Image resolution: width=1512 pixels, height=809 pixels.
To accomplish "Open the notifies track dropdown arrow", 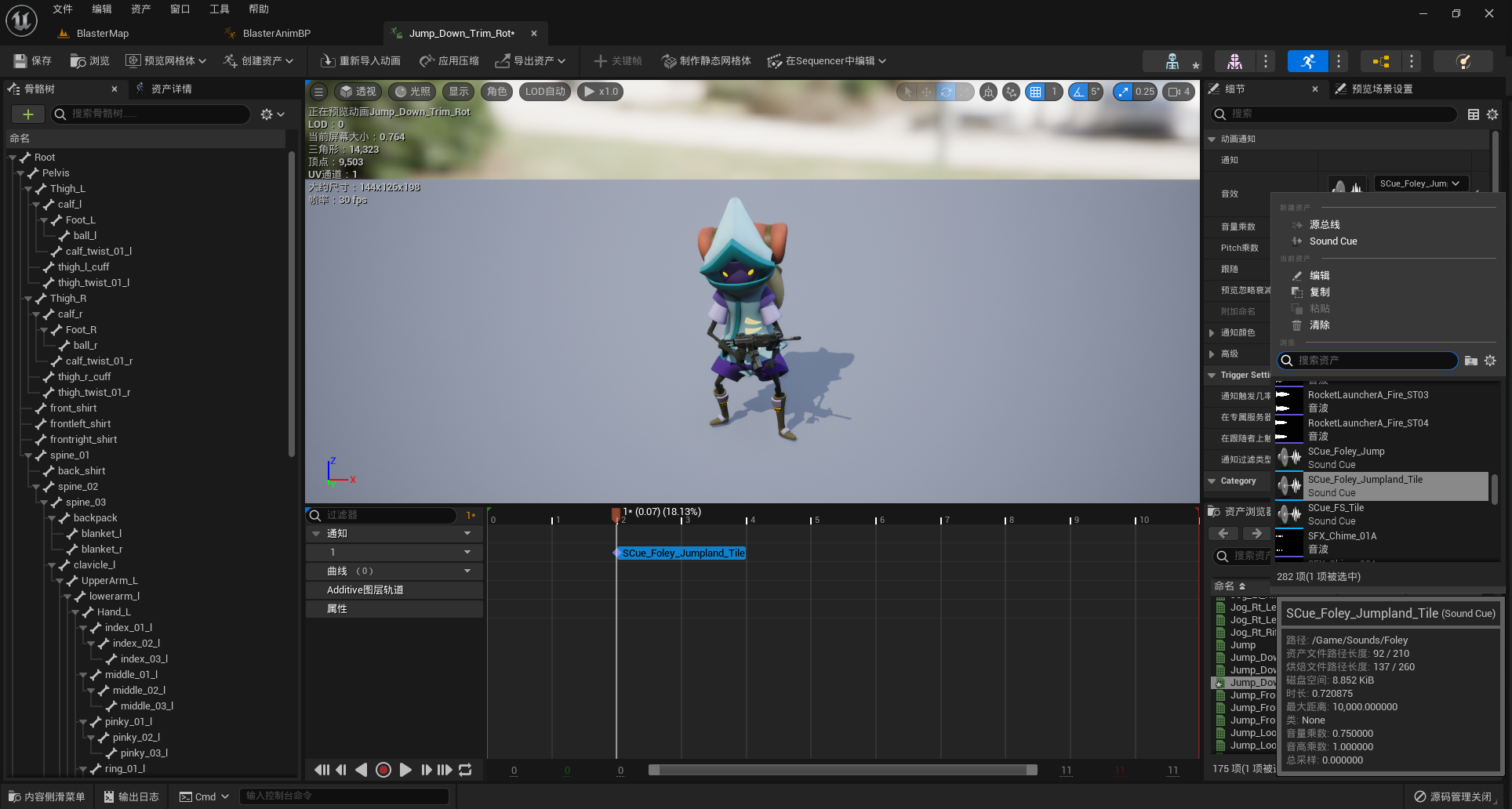I will 467,533.
